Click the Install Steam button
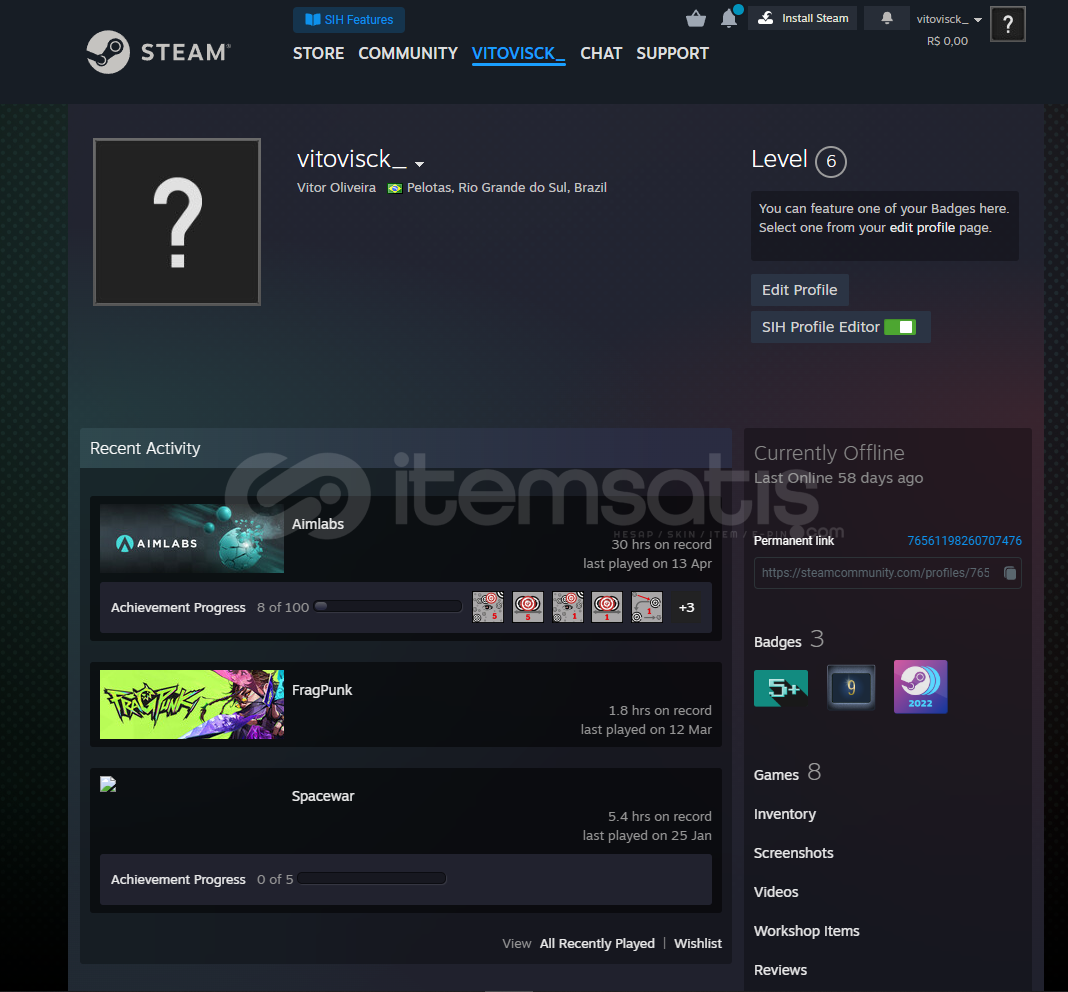This screenshot has height=992, width=1068. pos(802,18)
